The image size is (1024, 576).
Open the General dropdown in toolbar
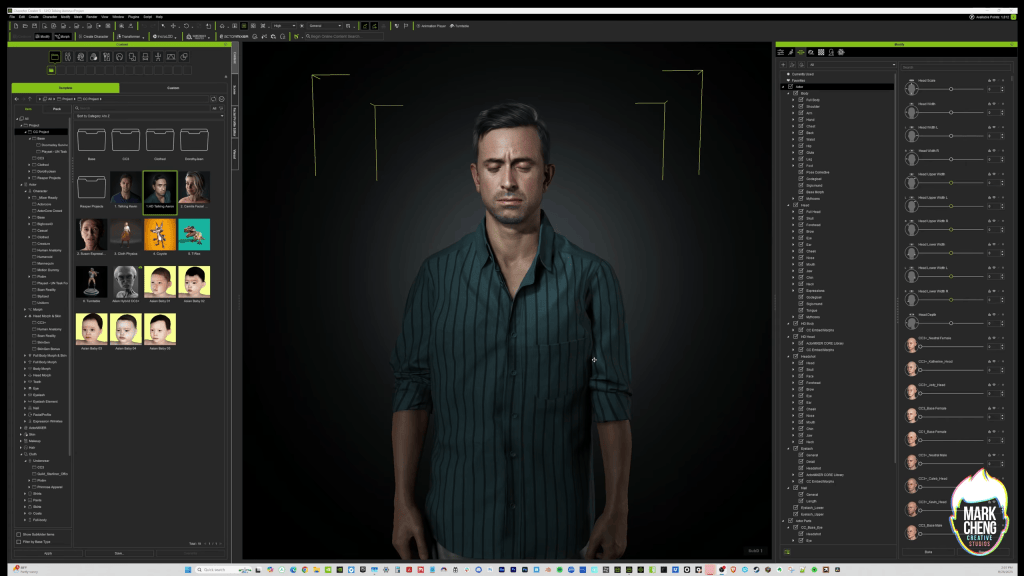point(325,26)
